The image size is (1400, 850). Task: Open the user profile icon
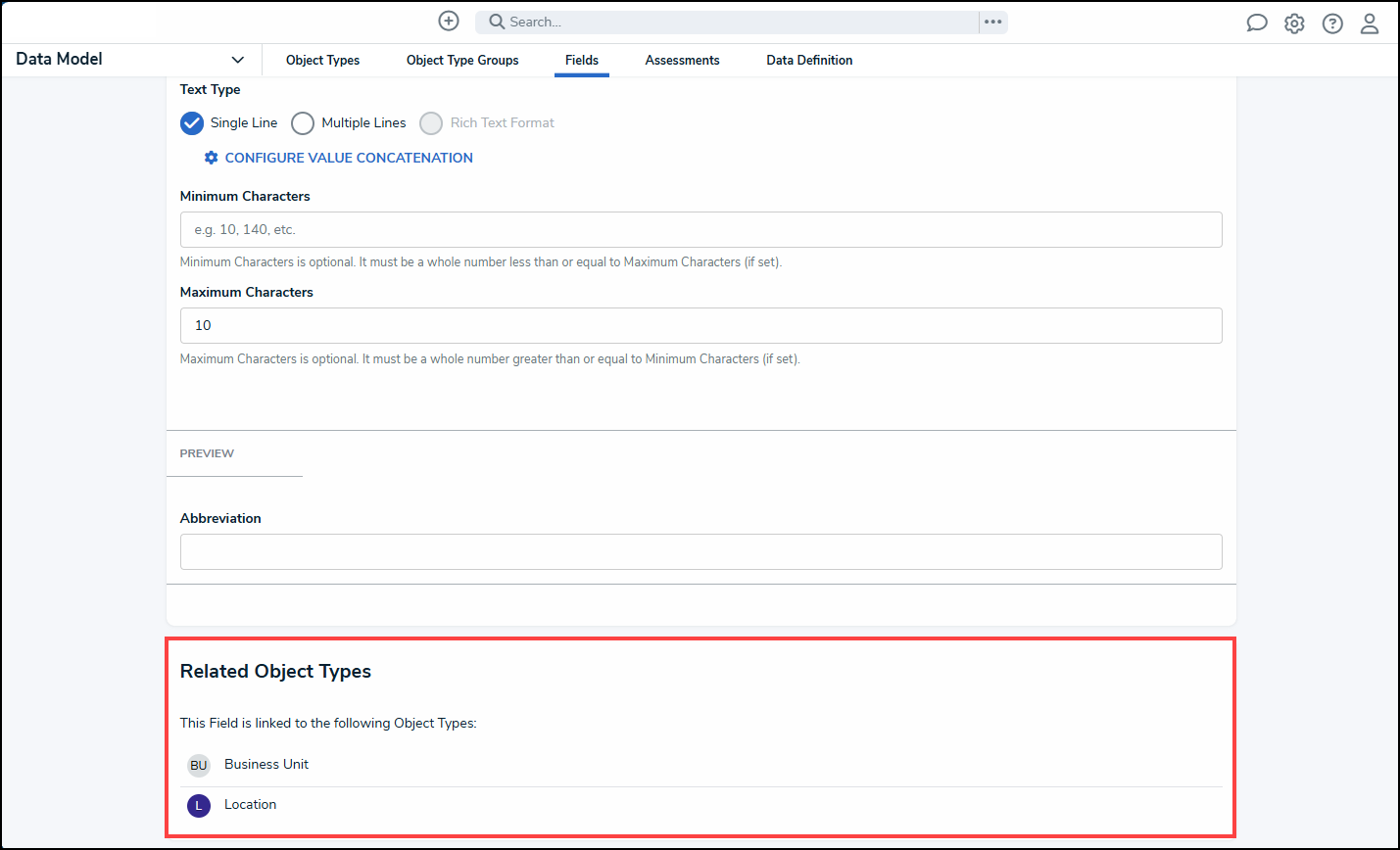1370,23
